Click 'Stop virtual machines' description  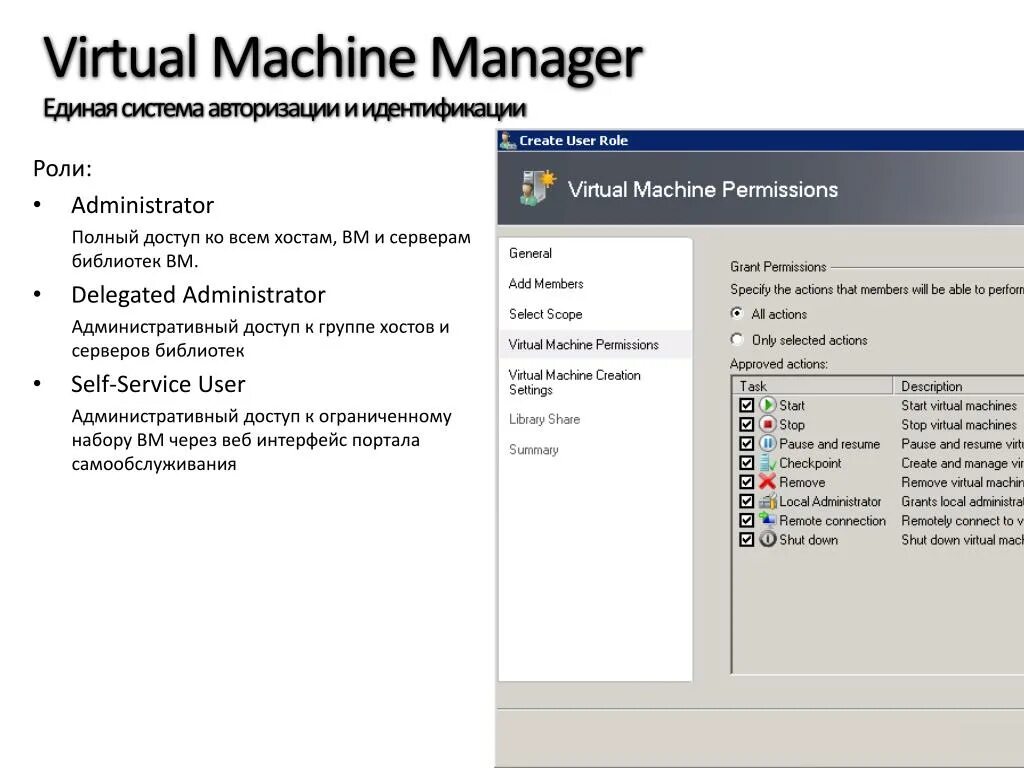[x=959, y=424]
